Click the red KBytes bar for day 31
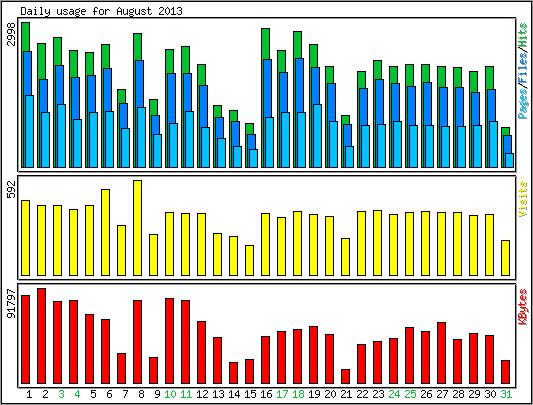The image size is (533, 405). tap(505, 372)
